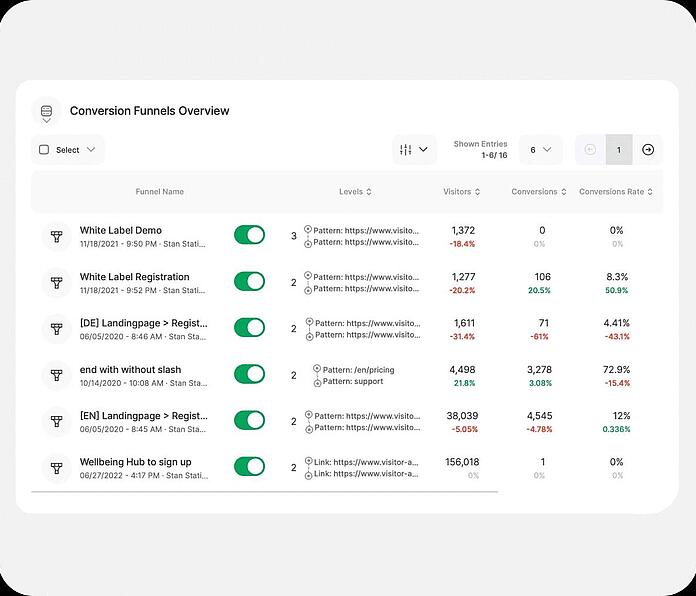The image size is (696, 596).
Task: Click funnel icon for end with without slash
Action: pos(56,375)
